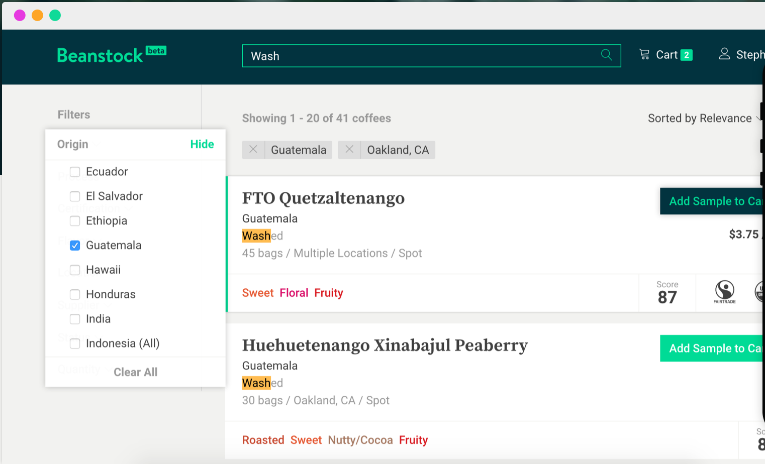Click the Fairtrade certification icon
This screenshot has width=765, height=464.
(725, 292)
